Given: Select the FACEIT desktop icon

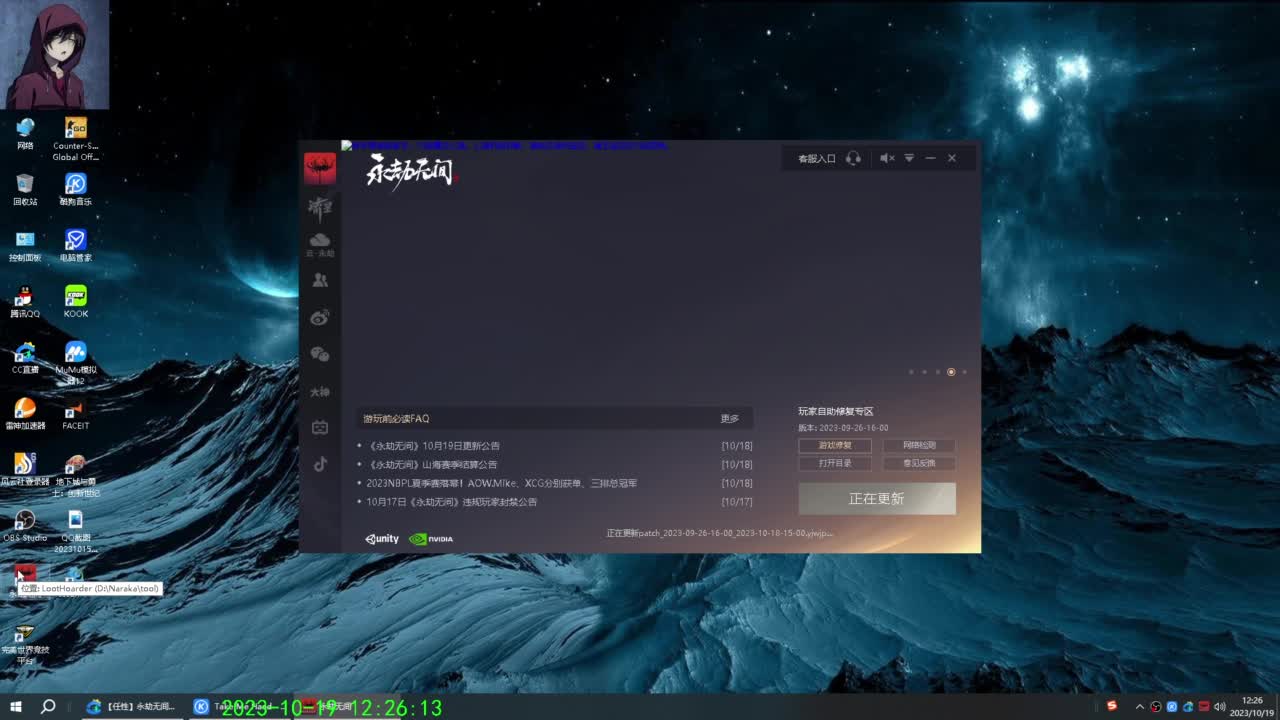Looking at the screenshot, I should tap(75, 414).
